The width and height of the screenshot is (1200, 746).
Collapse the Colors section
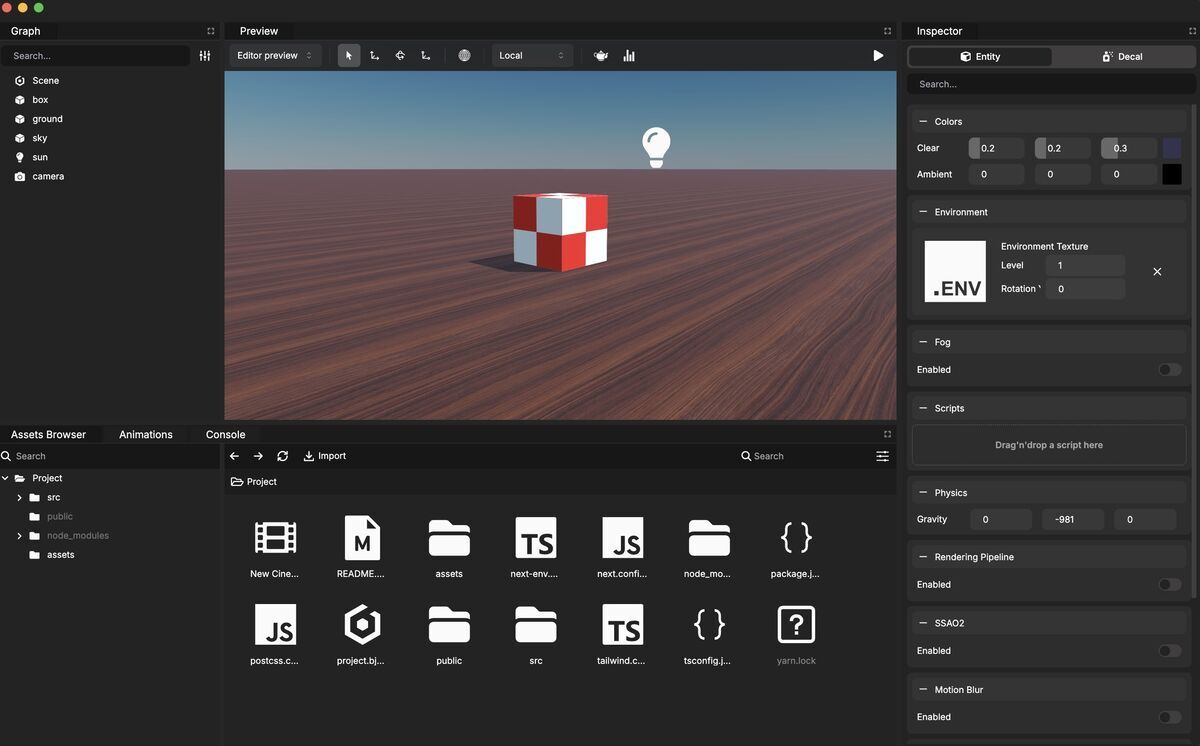point(923,122)
